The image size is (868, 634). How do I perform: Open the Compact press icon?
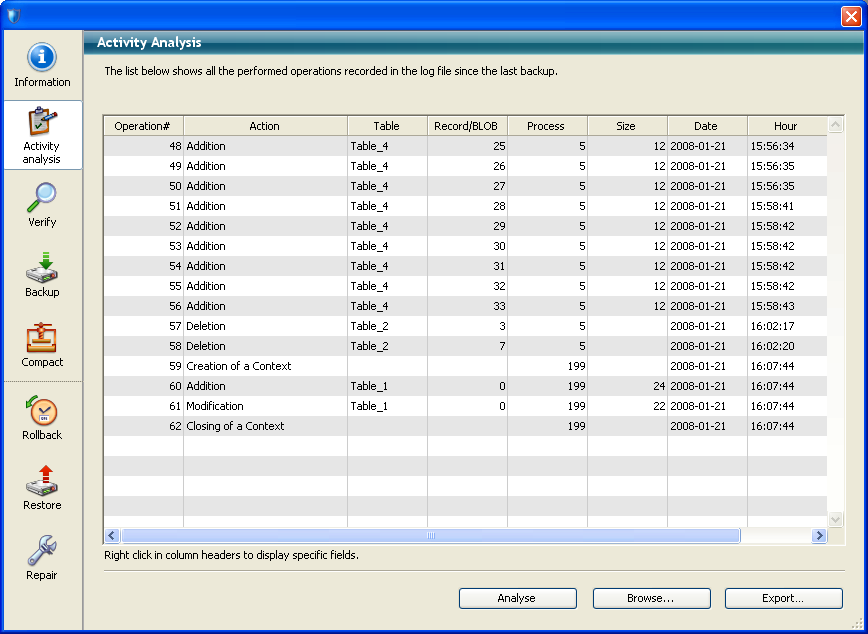click(42, 338)
